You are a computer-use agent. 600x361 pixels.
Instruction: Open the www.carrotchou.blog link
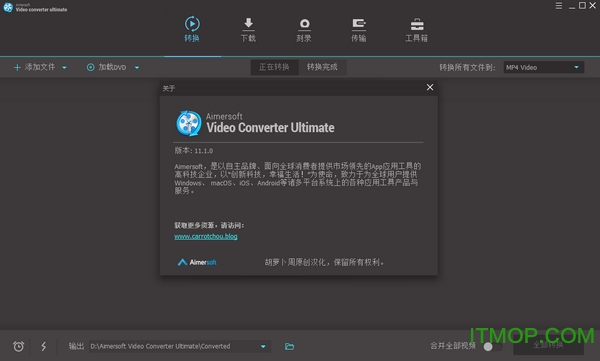[206, 236]
